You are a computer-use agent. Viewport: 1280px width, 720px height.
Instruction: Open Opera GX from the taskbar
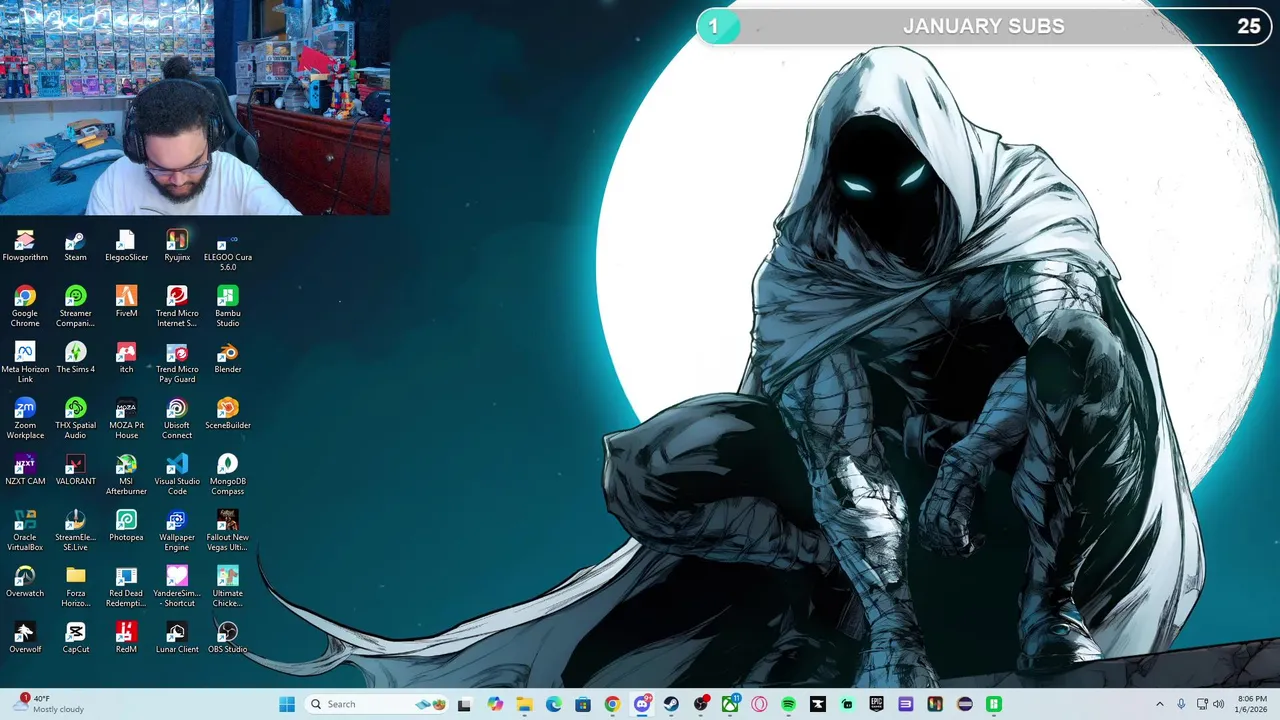point(759,704)
